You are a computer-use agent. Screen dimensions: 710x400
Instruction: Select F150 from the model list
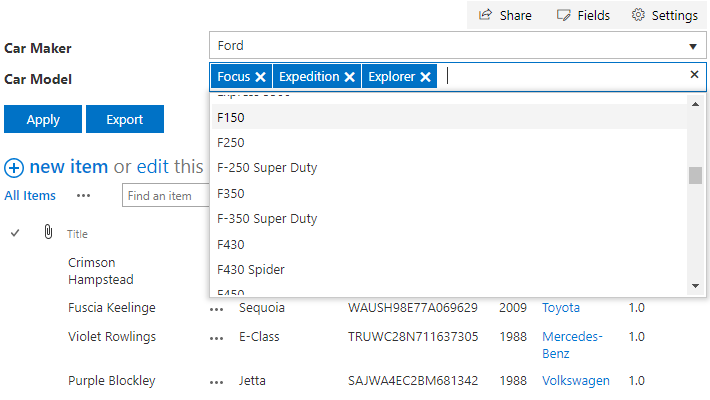(449, 117)
